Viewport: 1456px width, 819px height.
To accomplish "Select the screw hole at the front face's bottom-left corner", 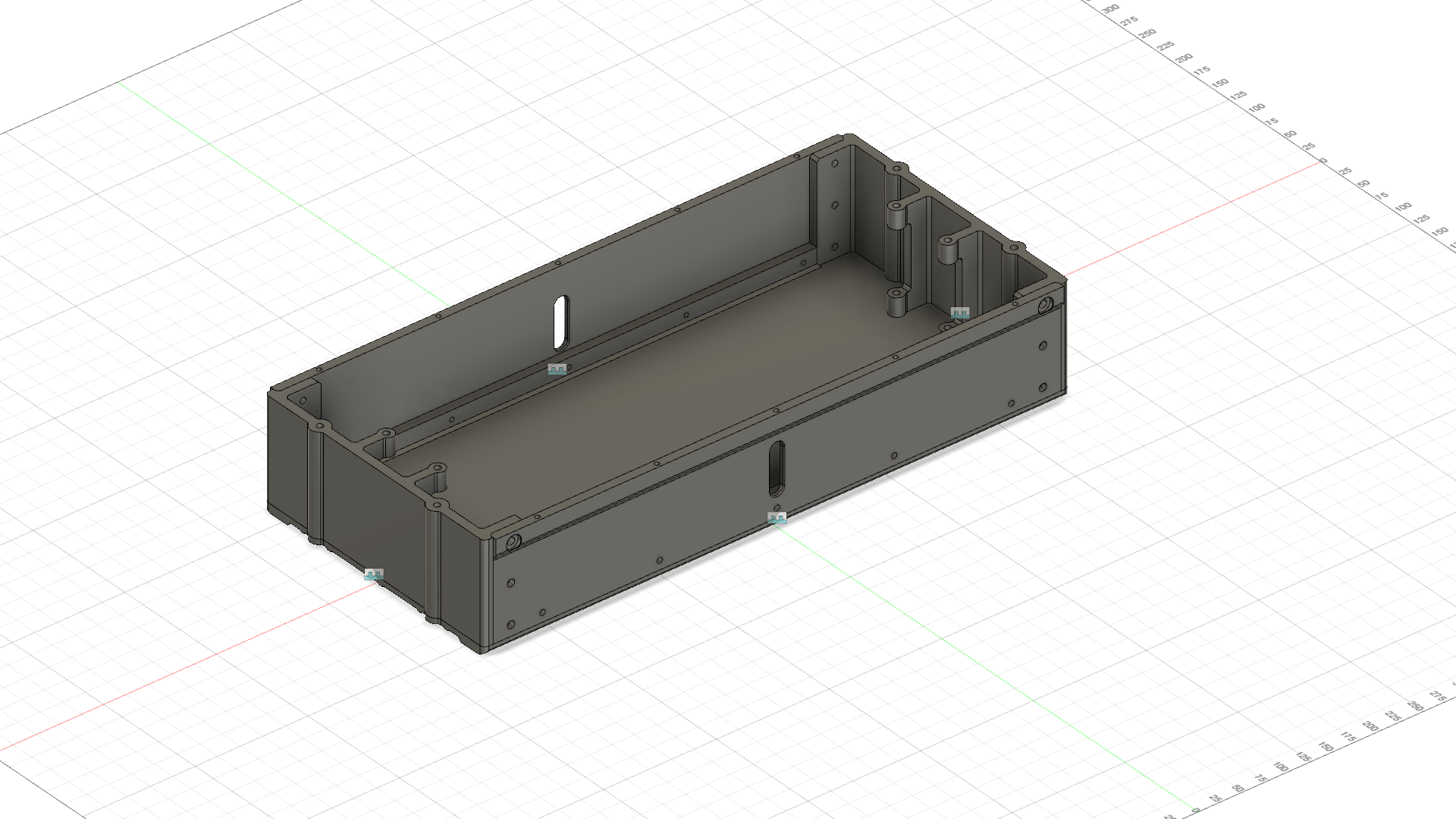I will point(510,625).
